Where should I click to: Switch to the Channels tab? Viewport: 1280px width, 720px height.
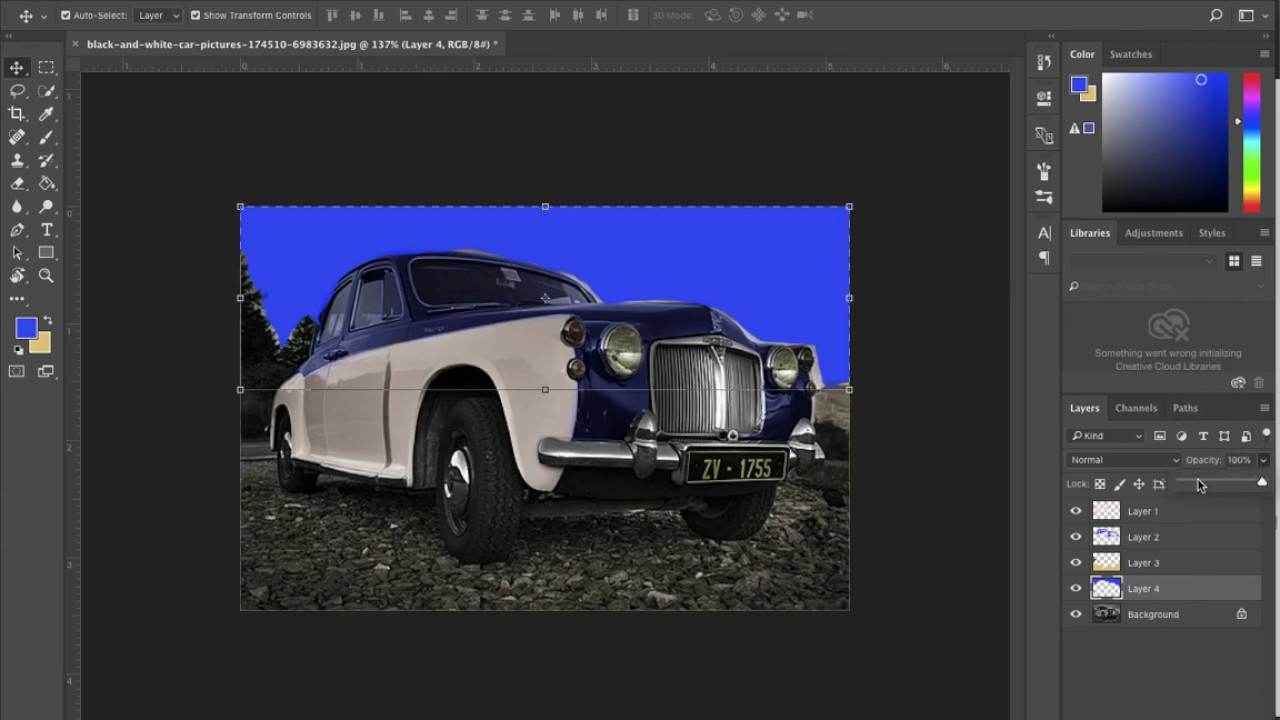tap(1136, 408)
